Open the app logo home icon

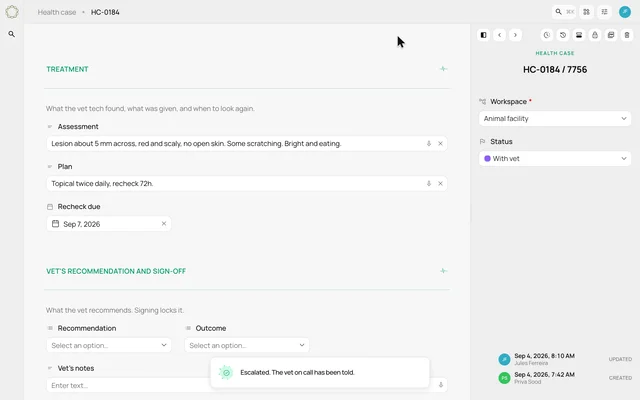[x=12, y=12]
